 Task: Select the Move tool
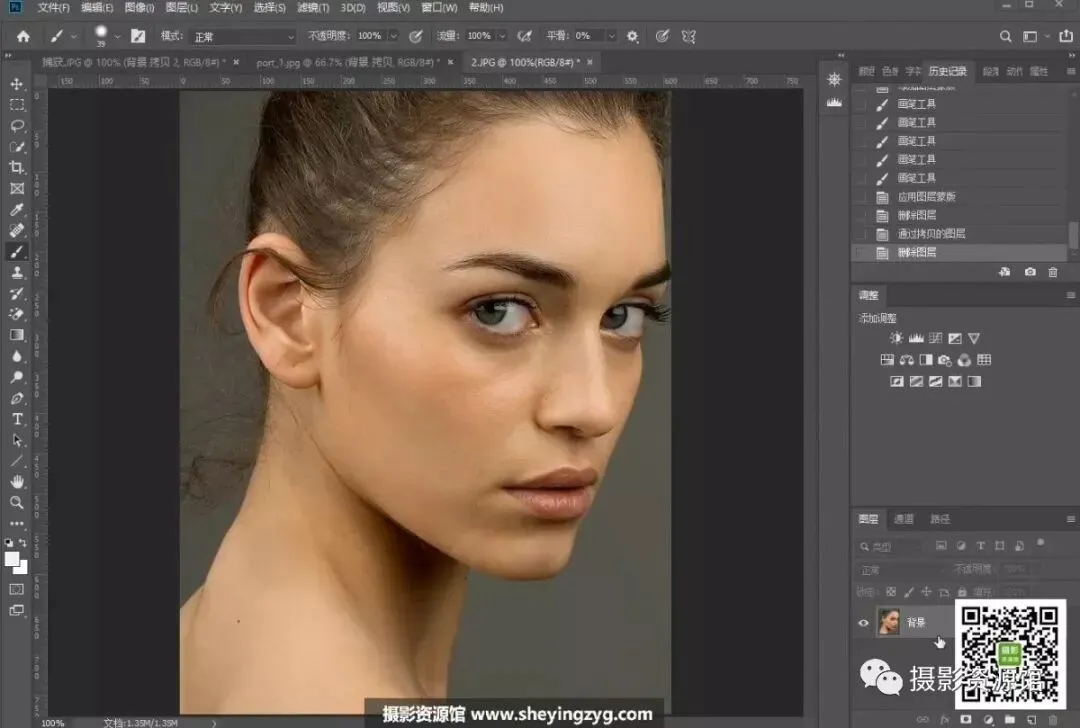pyautogui.click(x=17, y=84)
